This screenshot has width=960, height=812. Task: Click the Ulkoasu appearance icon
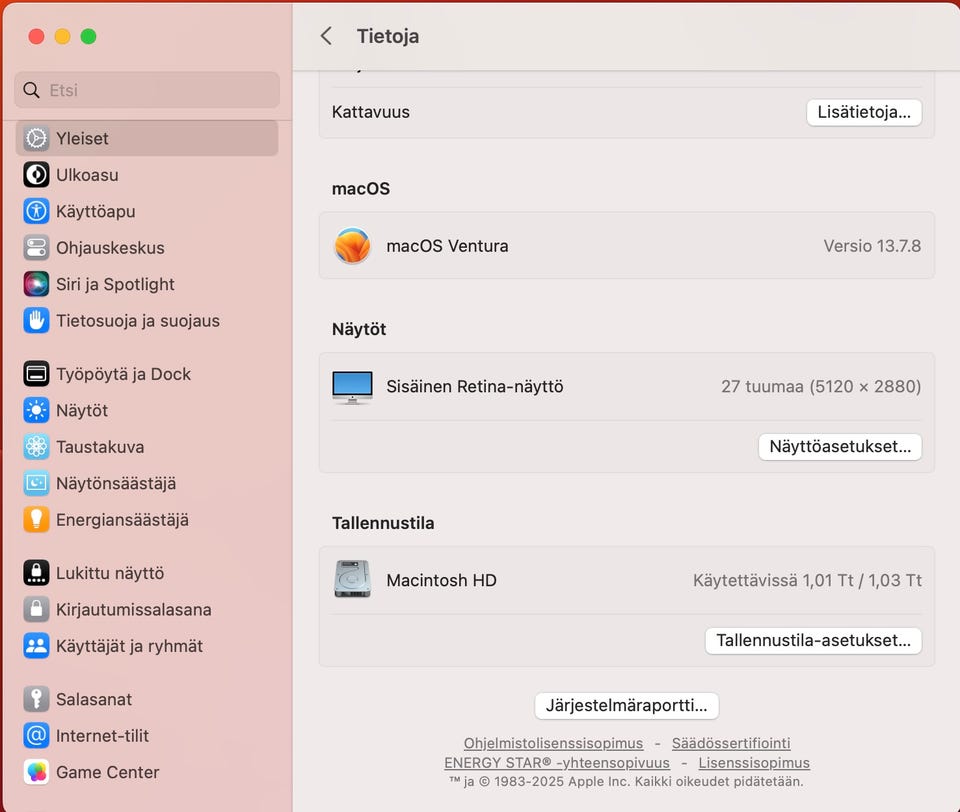[36, 175]
